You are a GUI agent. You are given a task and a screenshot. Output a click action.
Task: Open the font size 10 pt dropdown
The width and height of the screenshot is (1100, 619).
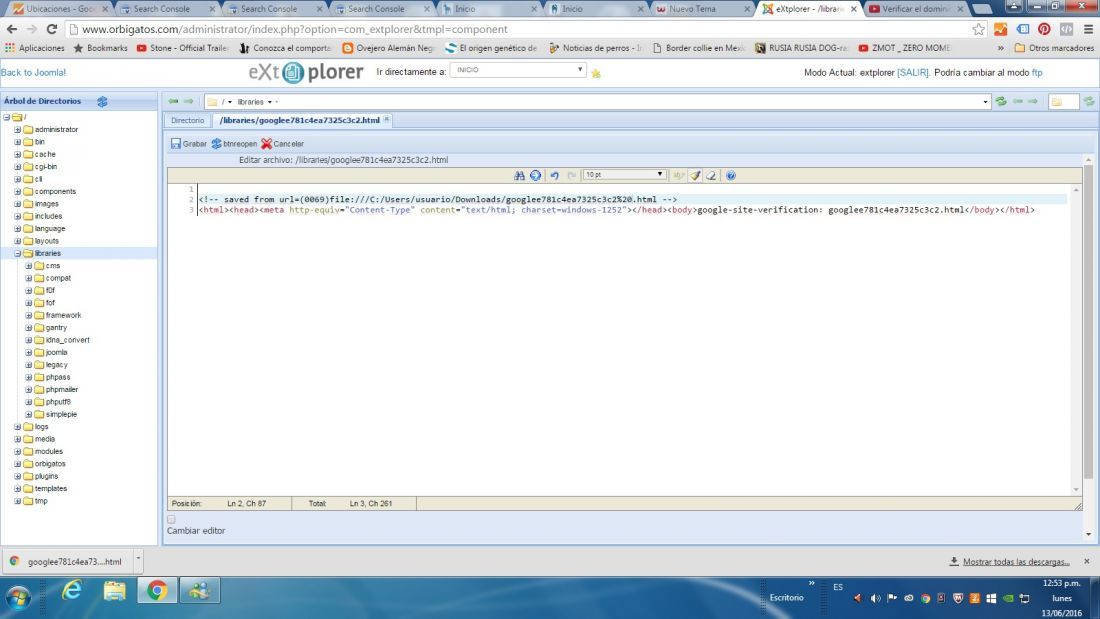(x=624, y=175)
